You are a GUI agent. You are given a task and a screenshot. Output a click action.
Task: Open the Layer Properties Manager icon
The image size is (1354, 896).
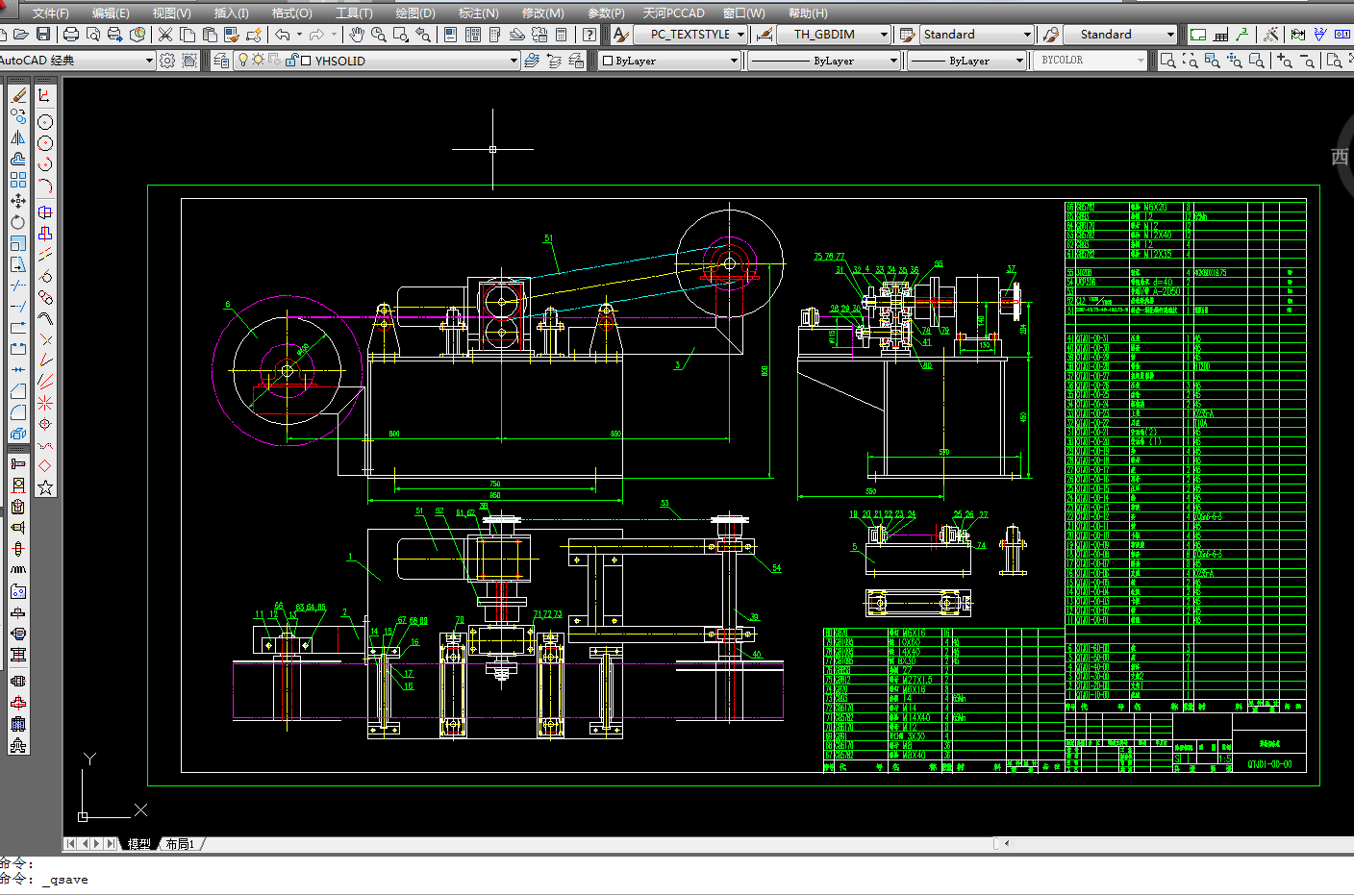coord(222,61)
